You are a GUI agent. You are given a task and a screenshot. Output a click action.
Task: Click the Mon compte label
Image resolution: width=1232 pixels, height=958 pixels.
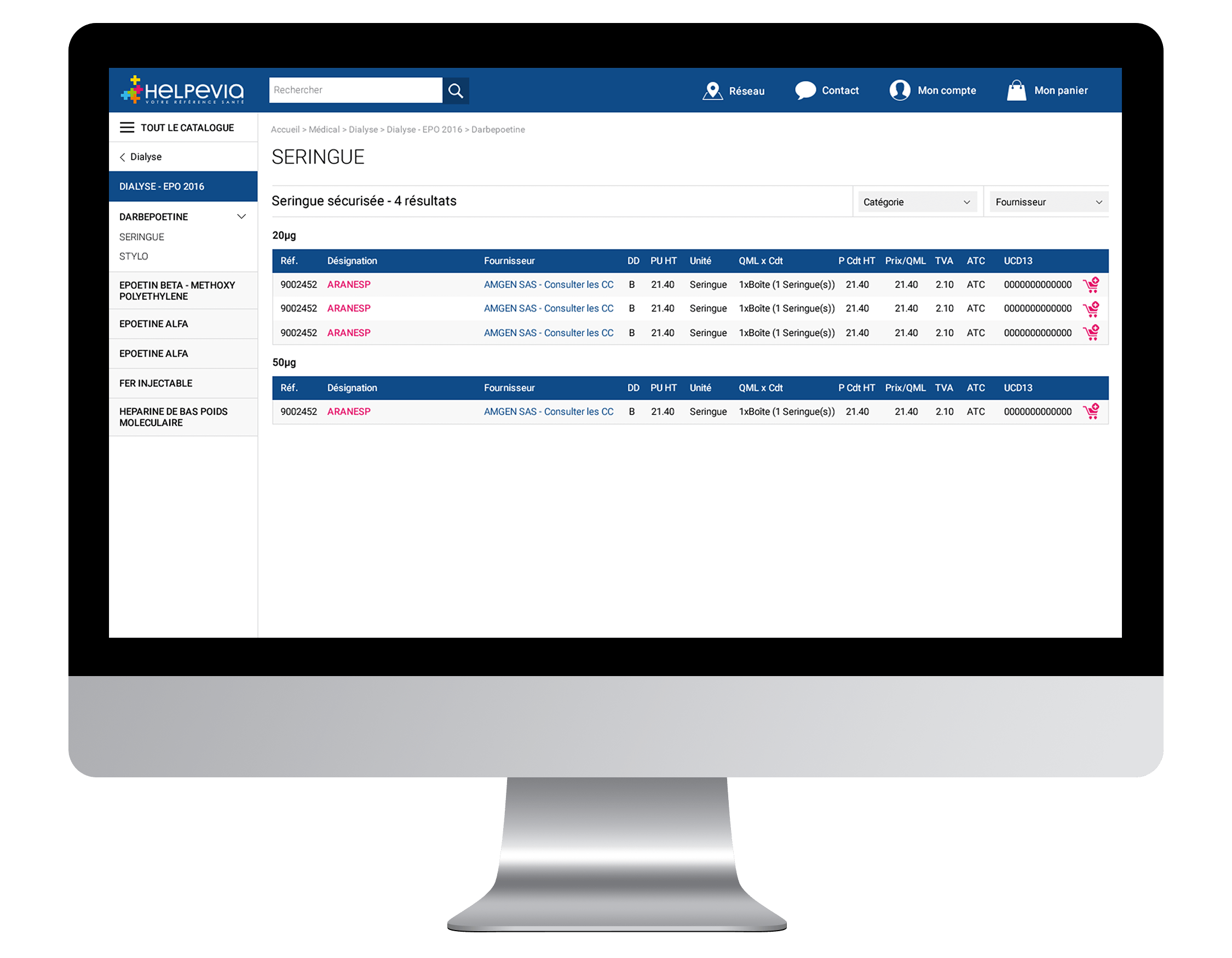[946, 90]
